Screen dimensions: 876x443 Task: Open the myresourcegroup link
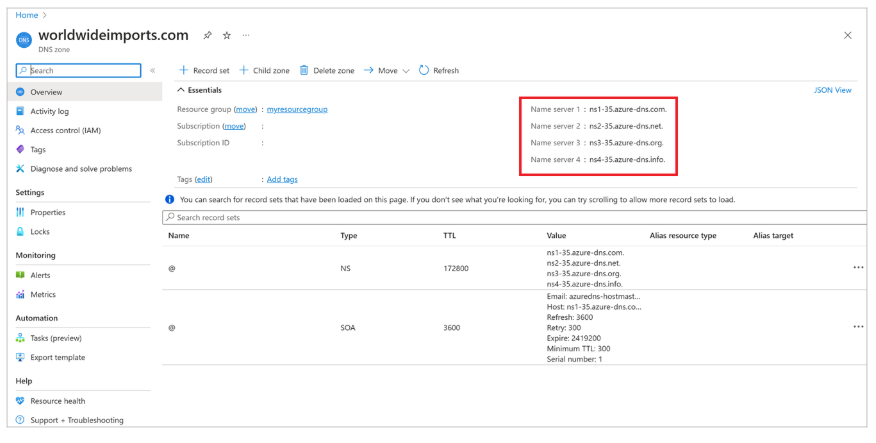pos(297,108)
